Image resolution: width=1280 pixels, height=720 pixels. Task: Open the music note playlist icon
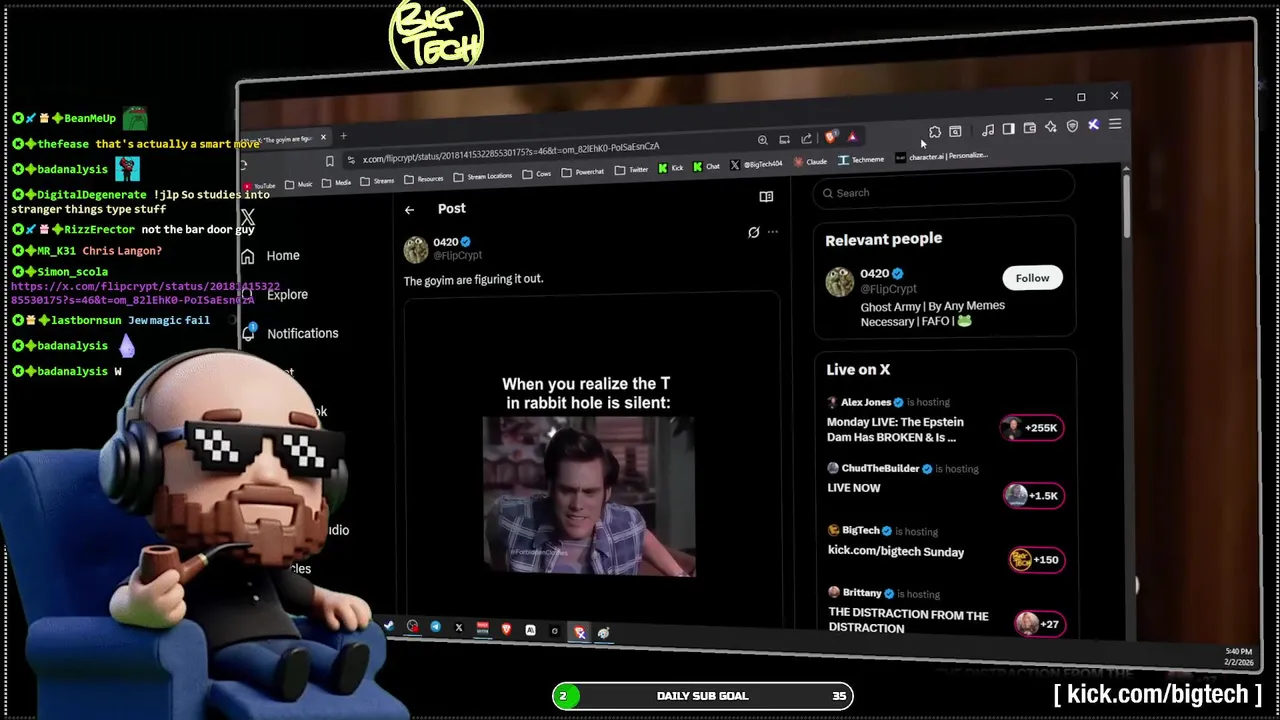(988, 130)
